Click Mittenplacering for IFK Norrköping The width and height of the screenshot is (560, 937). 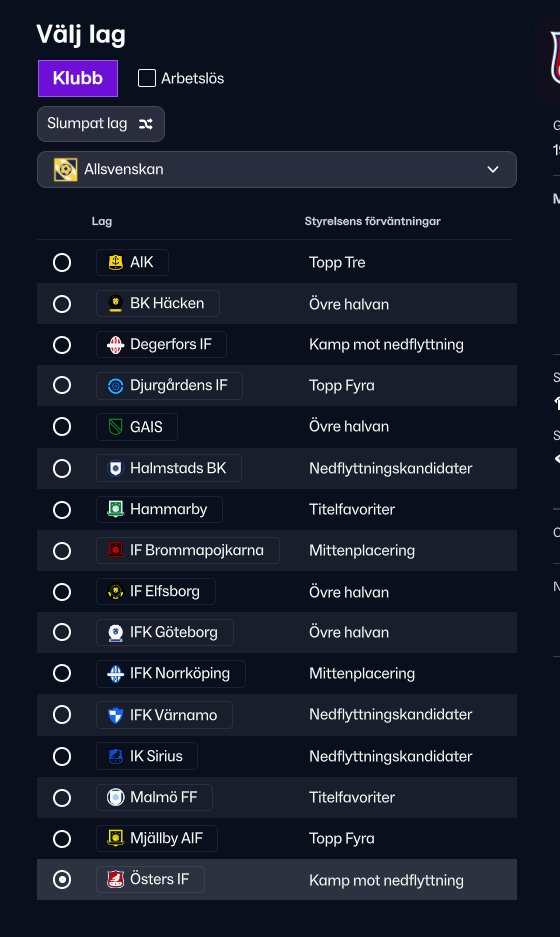(x=362, y=674)
